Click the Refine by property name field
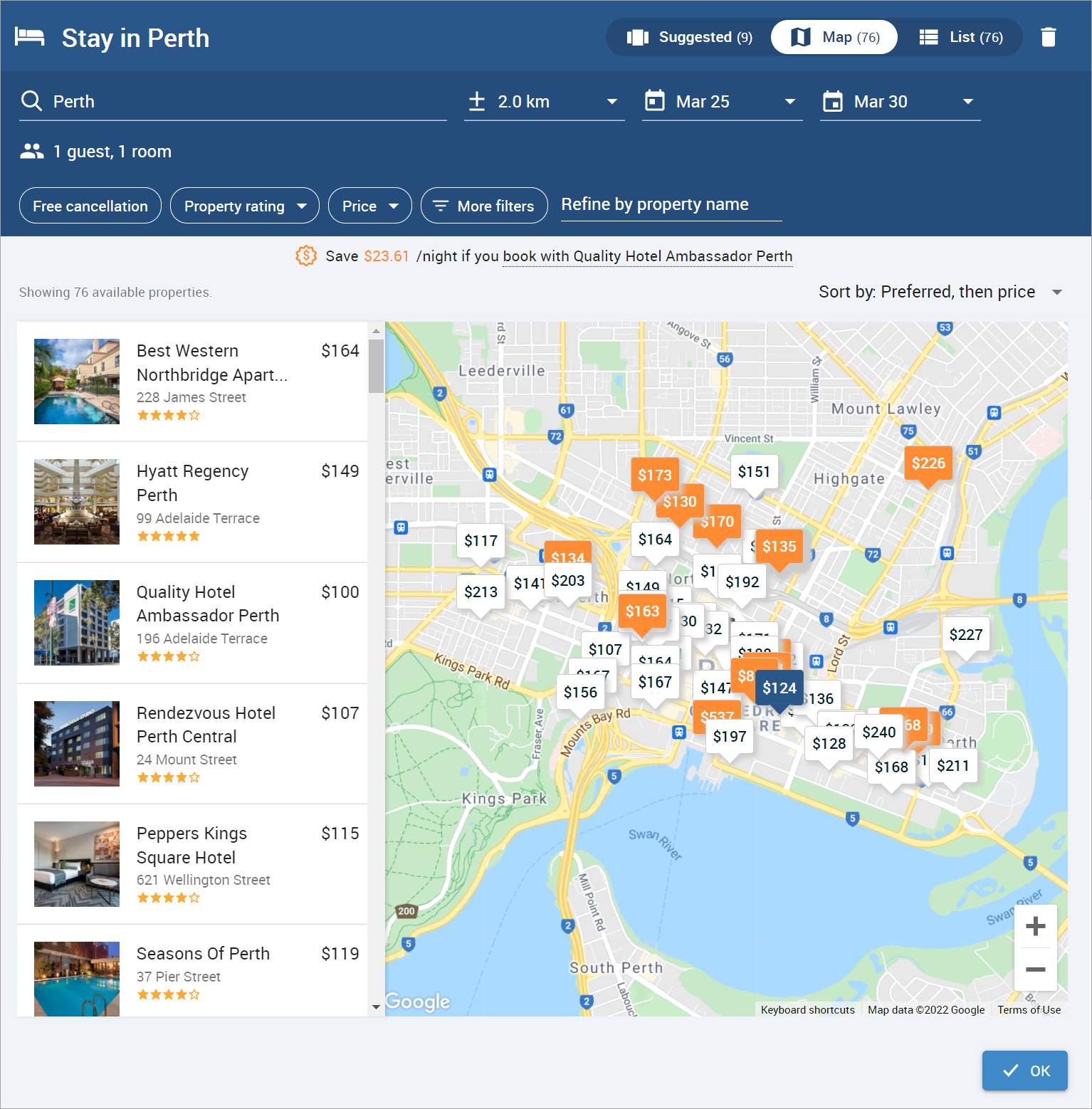Image resolution: width=1092 pixels, height=1109 pixels. tap(671, 205)
